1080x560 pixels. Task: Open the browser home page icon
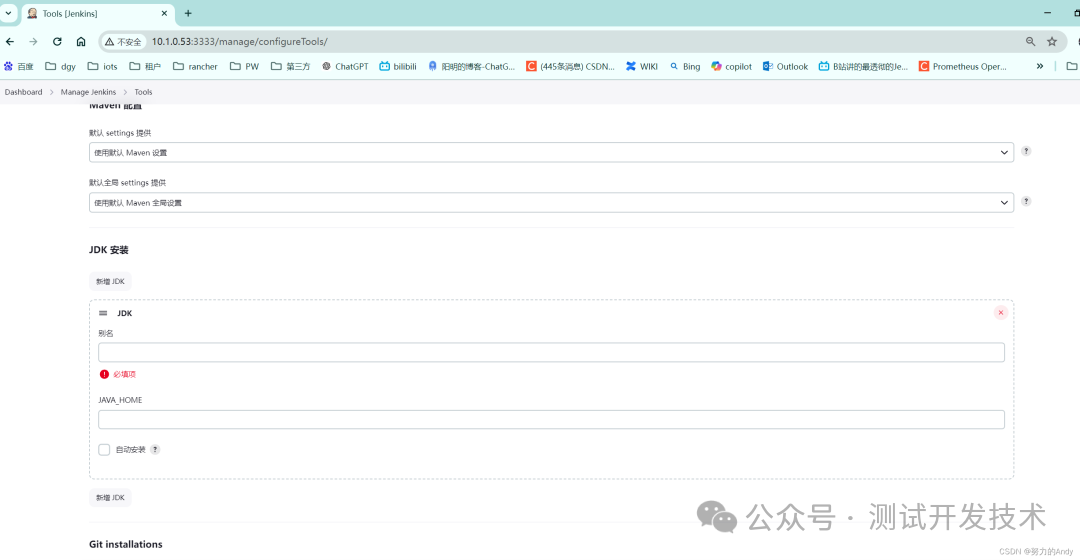click(81, 41)
